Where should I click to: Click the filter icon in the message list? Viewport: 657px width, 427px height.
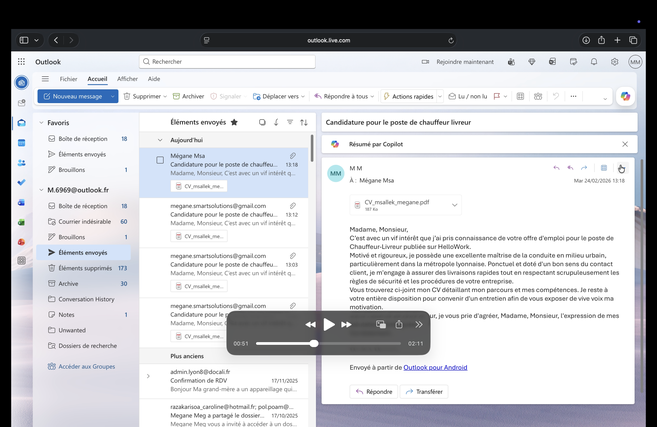[x=290, y=122]
